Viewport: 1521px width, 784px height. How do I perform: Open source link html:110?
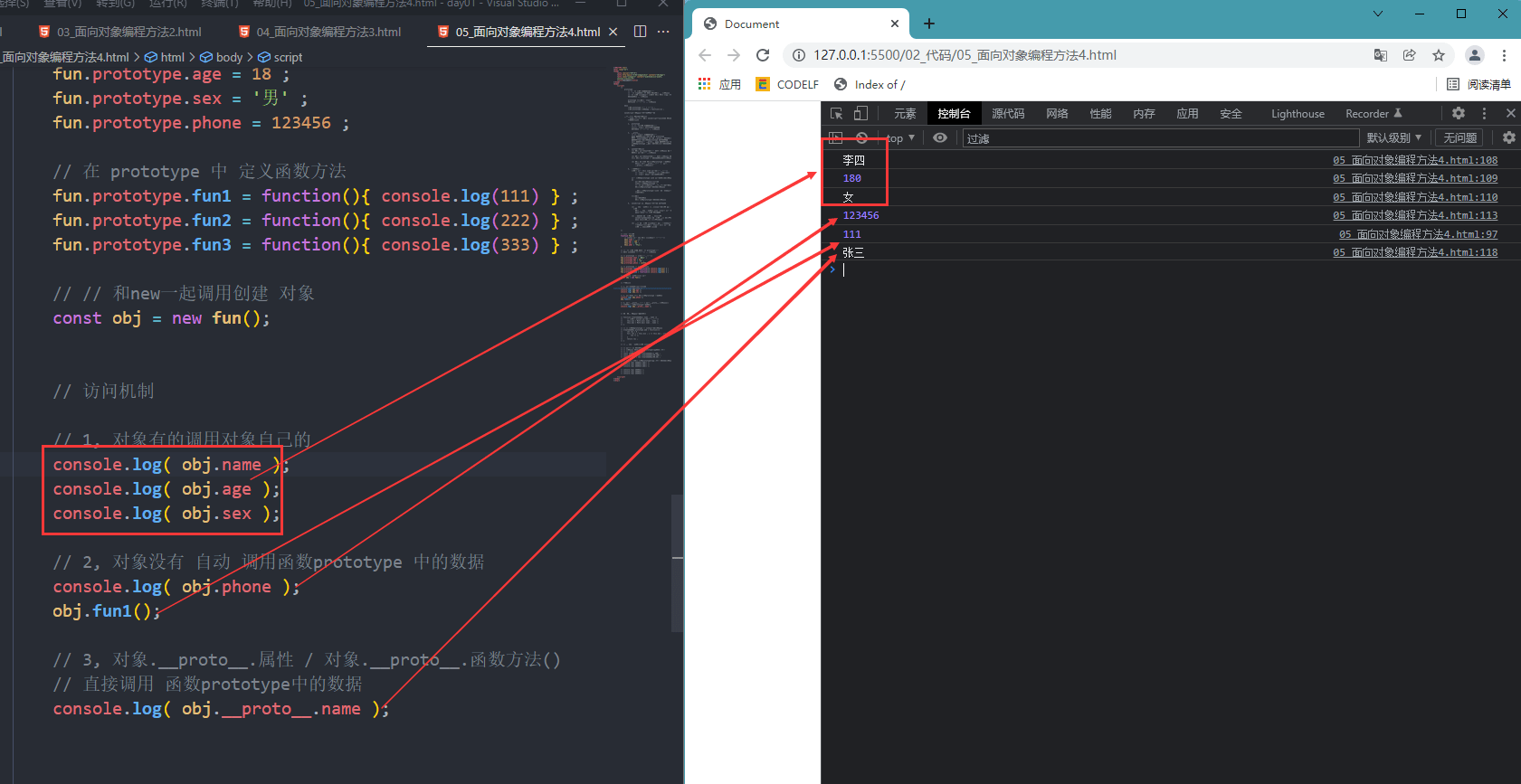coord(1415,197)
